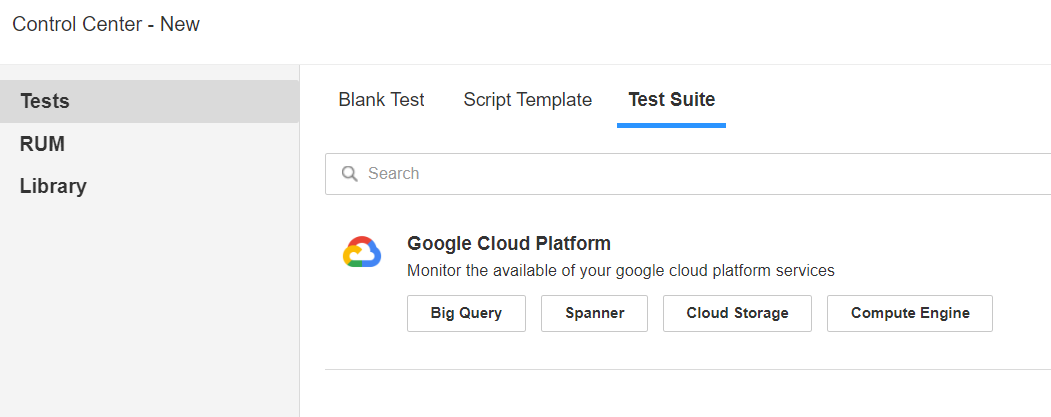Screen dimensions: 1051x417
Task: Click the Google Cloud Platform heading
Action: [509, 243]
